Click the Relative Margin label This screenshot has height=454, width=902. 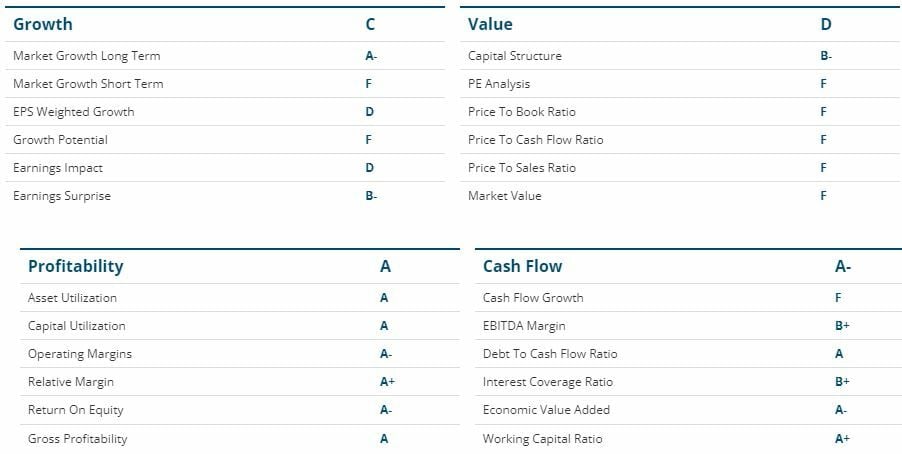[71, 382]
